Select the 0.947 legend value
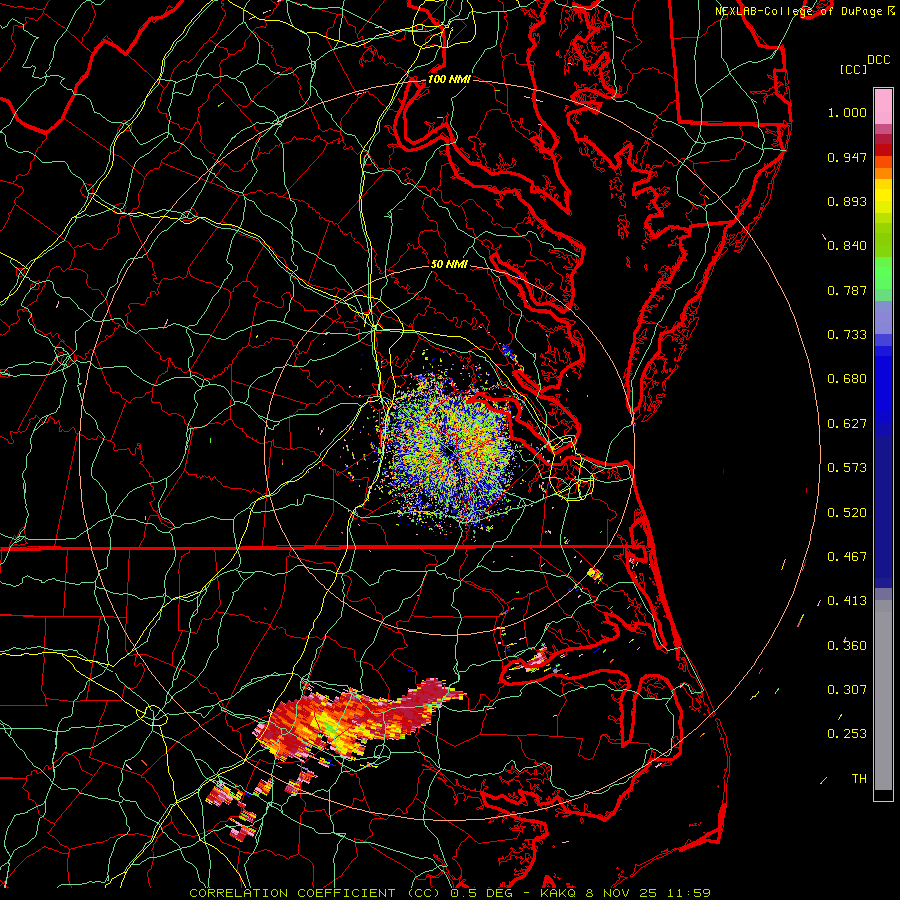This screenshot has width=900, height=900. [x=847, y=157]
